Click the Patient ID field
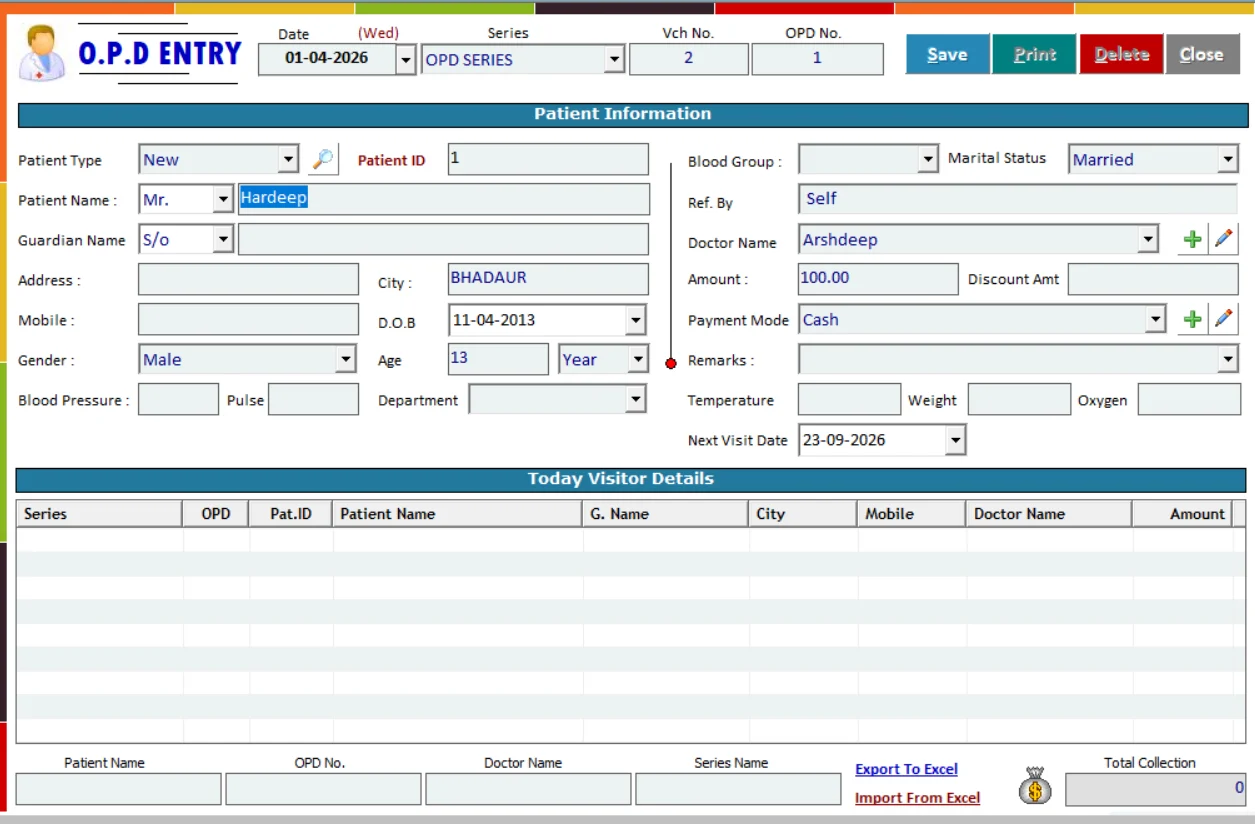Screen dimensions: 1255x824 (x=548, y=159)
